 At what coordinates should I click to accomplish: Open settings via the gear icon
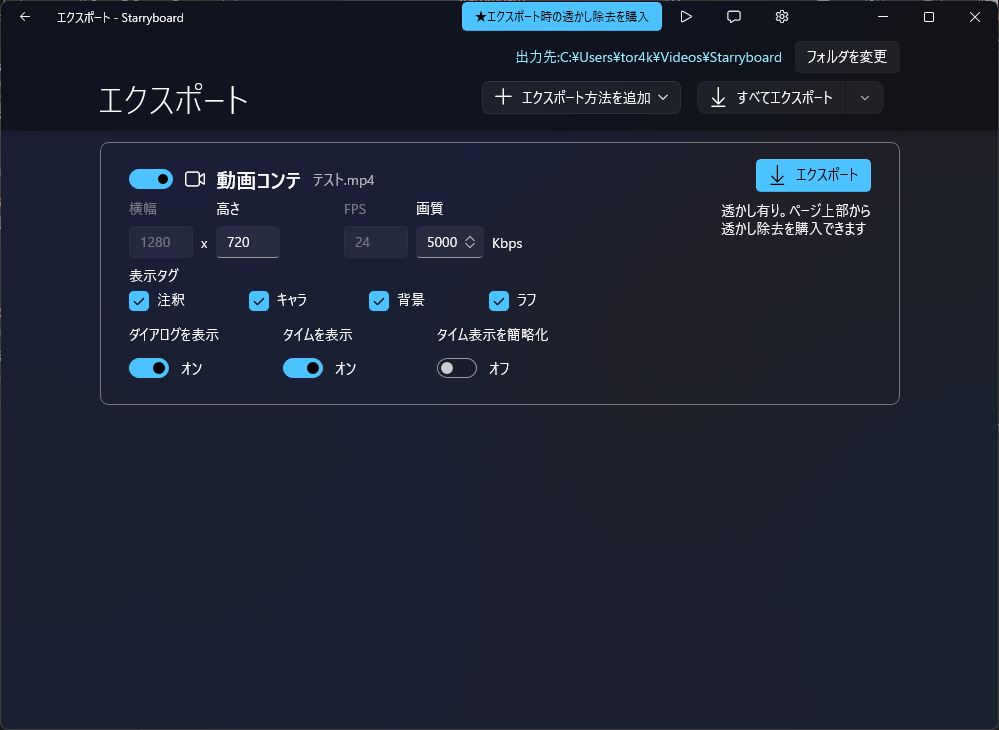click(x=782, y=17)
